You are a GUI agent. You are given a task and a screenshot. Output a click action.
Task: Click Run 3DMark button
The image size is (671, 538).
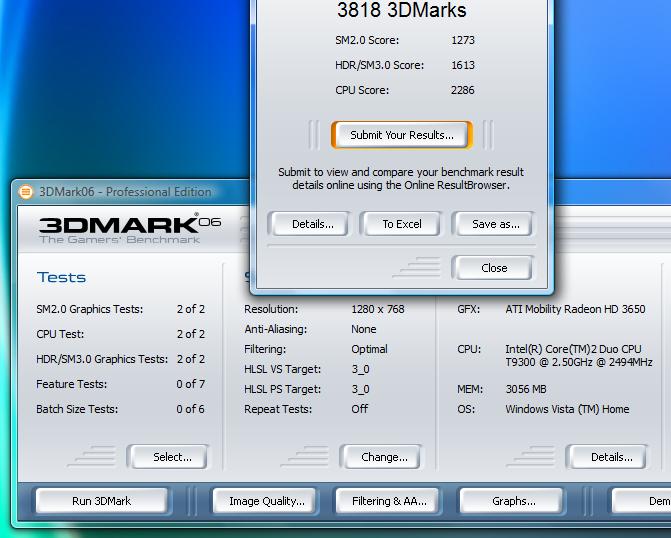(x=101, y=501)
